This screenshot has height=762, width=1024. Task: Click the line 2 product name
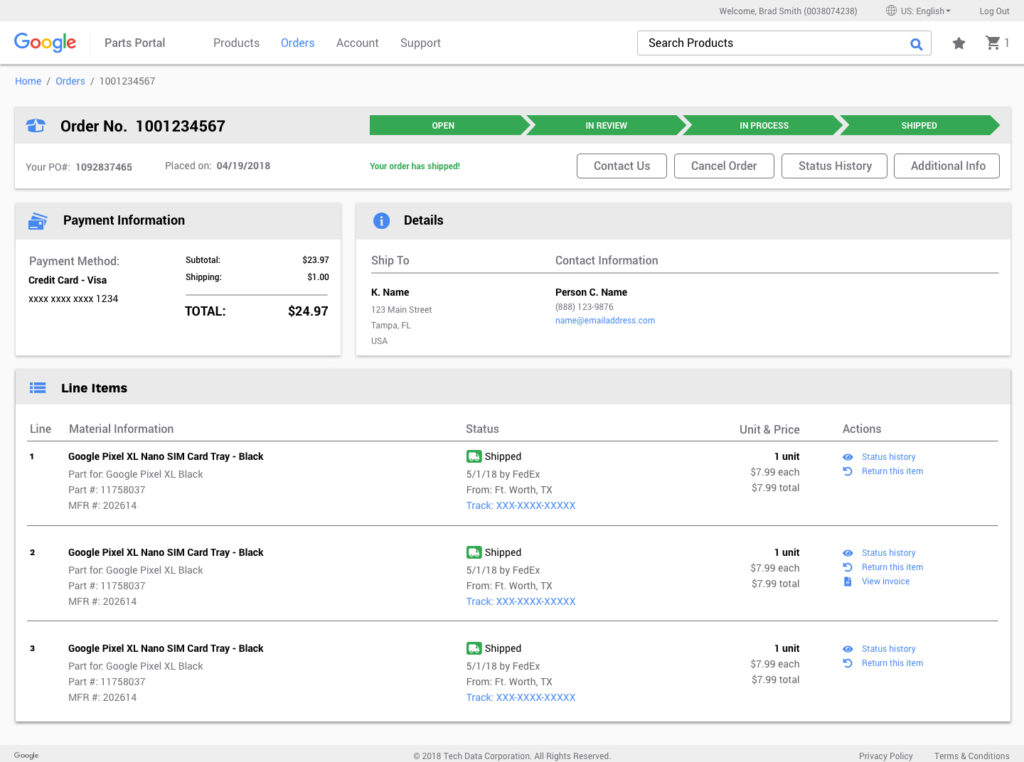[166, 552]
